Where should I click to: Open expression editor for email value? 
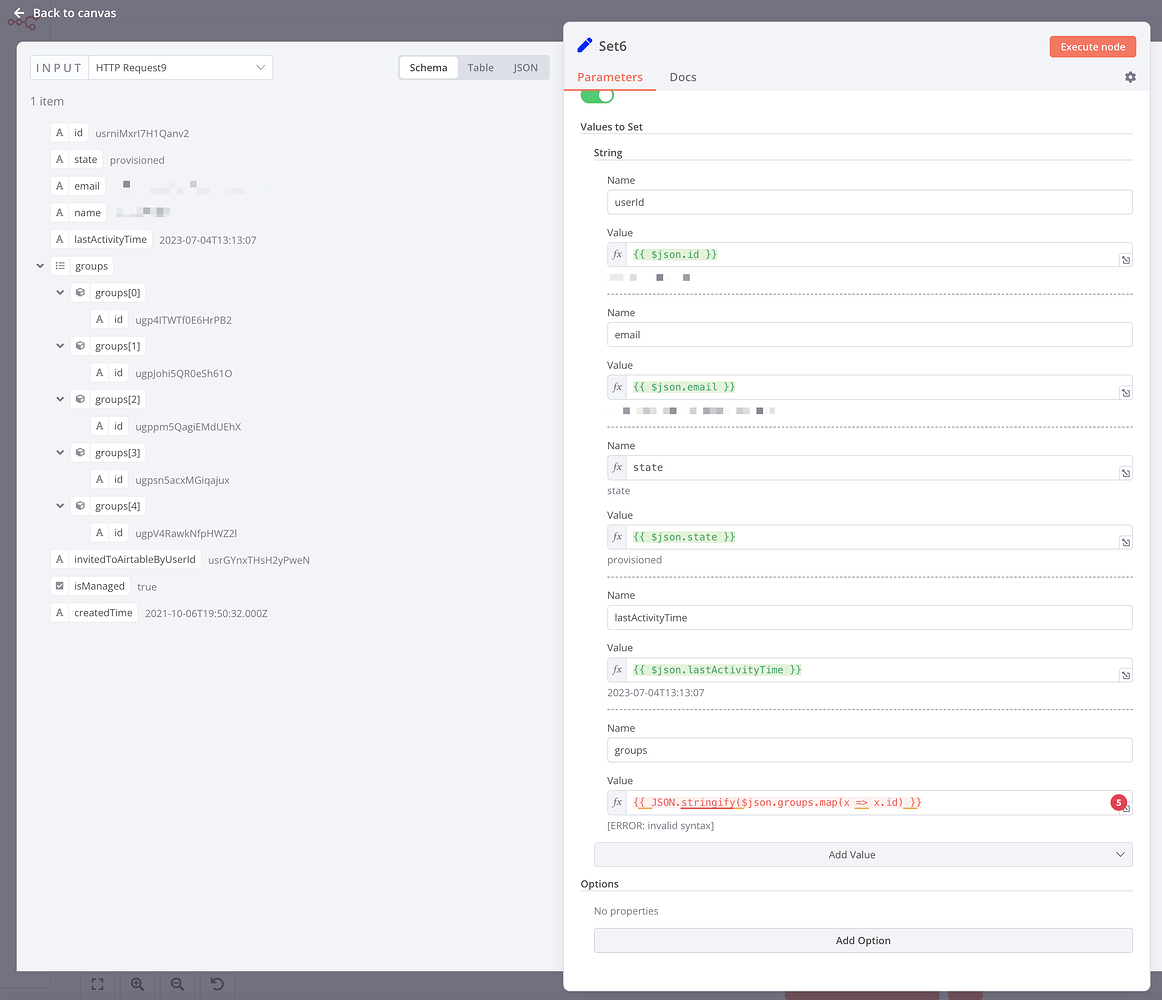[1126, 393]
